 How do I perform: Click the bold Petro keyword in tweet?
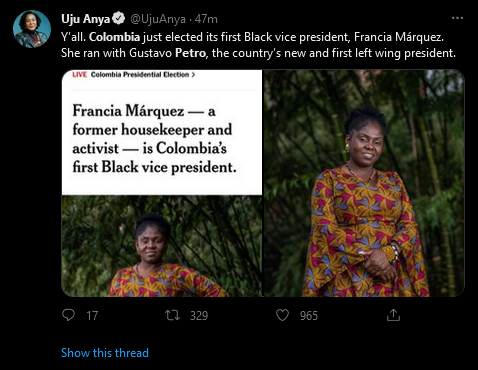(190, 53)
